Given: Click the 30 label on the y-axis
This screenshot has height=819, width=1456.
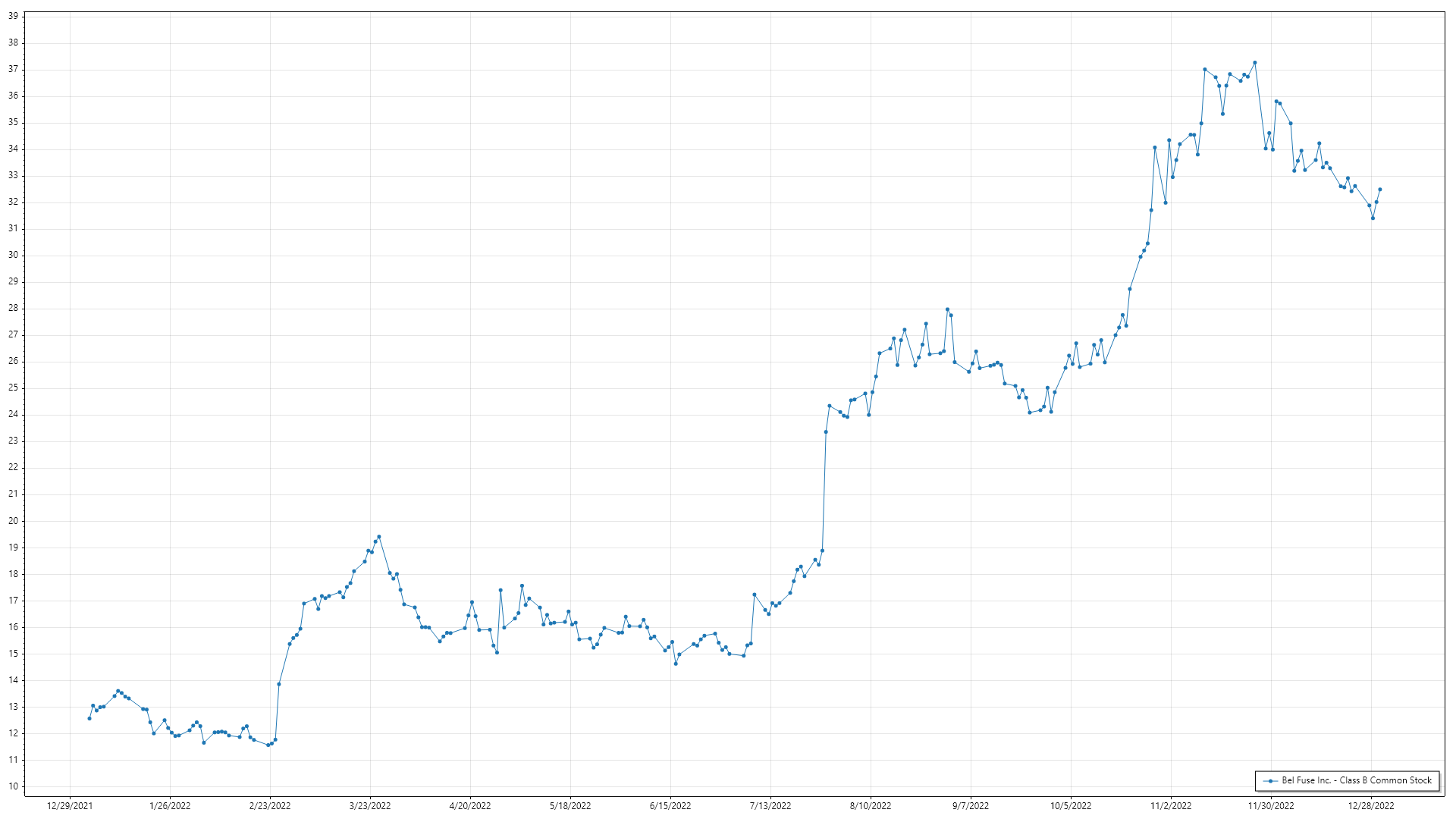Looking at the screenshot, I should pyautogui.click(x=13, y=255).
